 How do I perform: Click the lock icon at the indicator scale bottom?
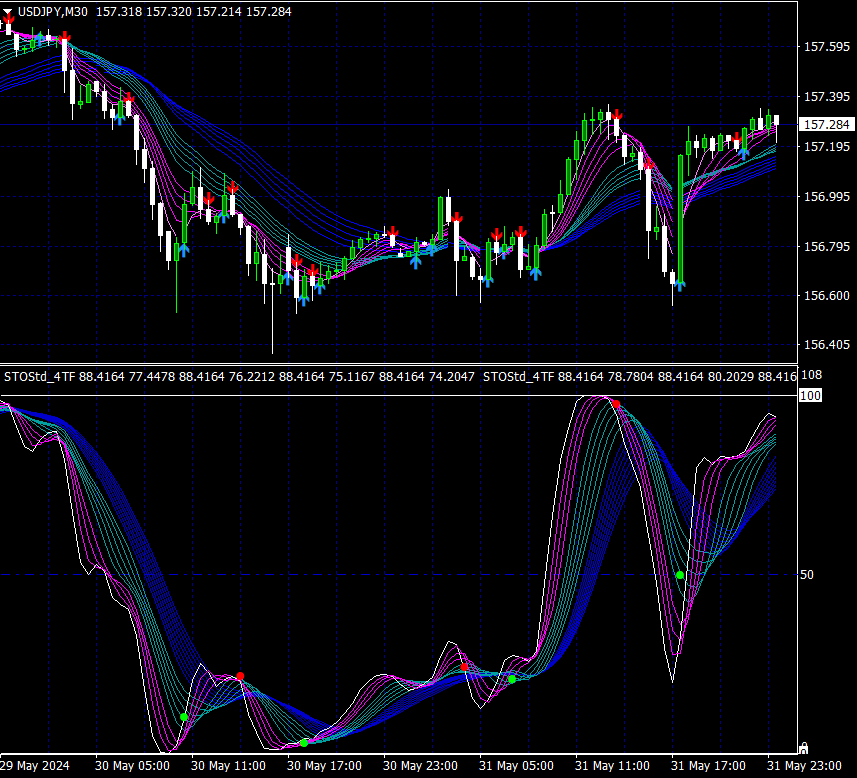pos(803,748)
